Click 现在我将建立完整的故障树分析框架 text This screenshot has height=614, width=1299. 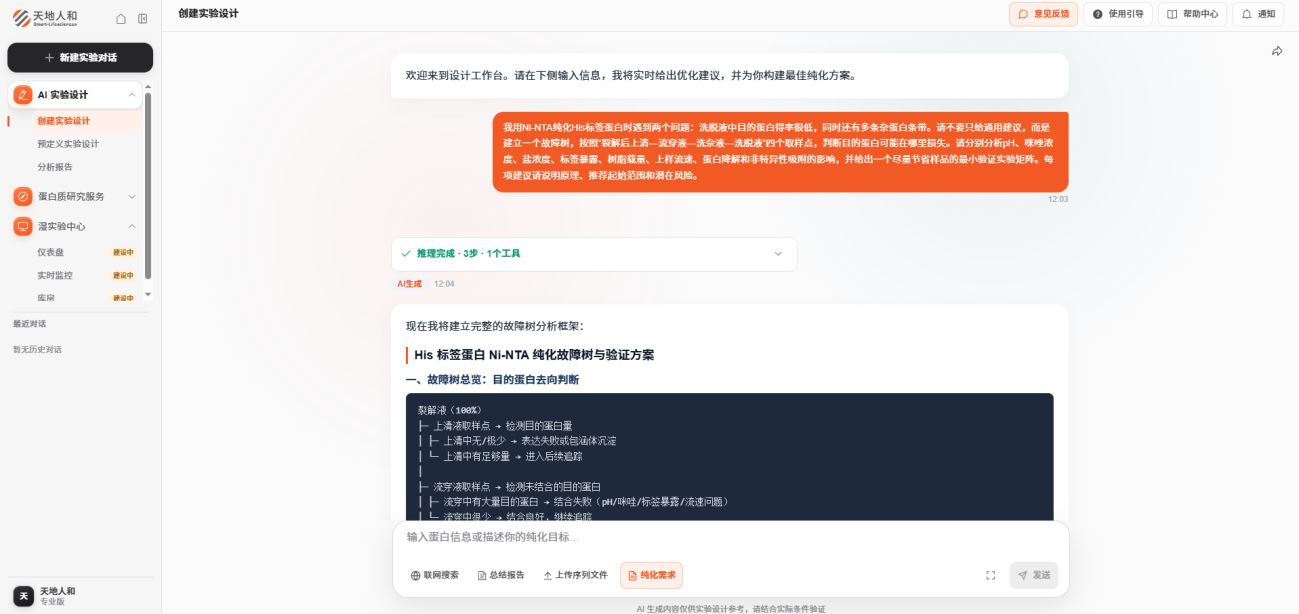tap(494, 326)
